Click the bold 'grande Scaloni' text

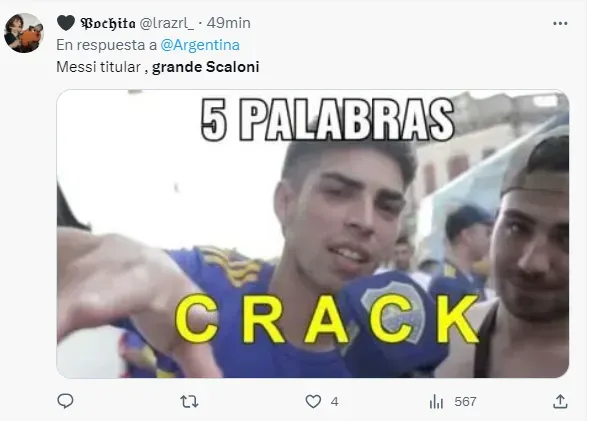(206, 67)
